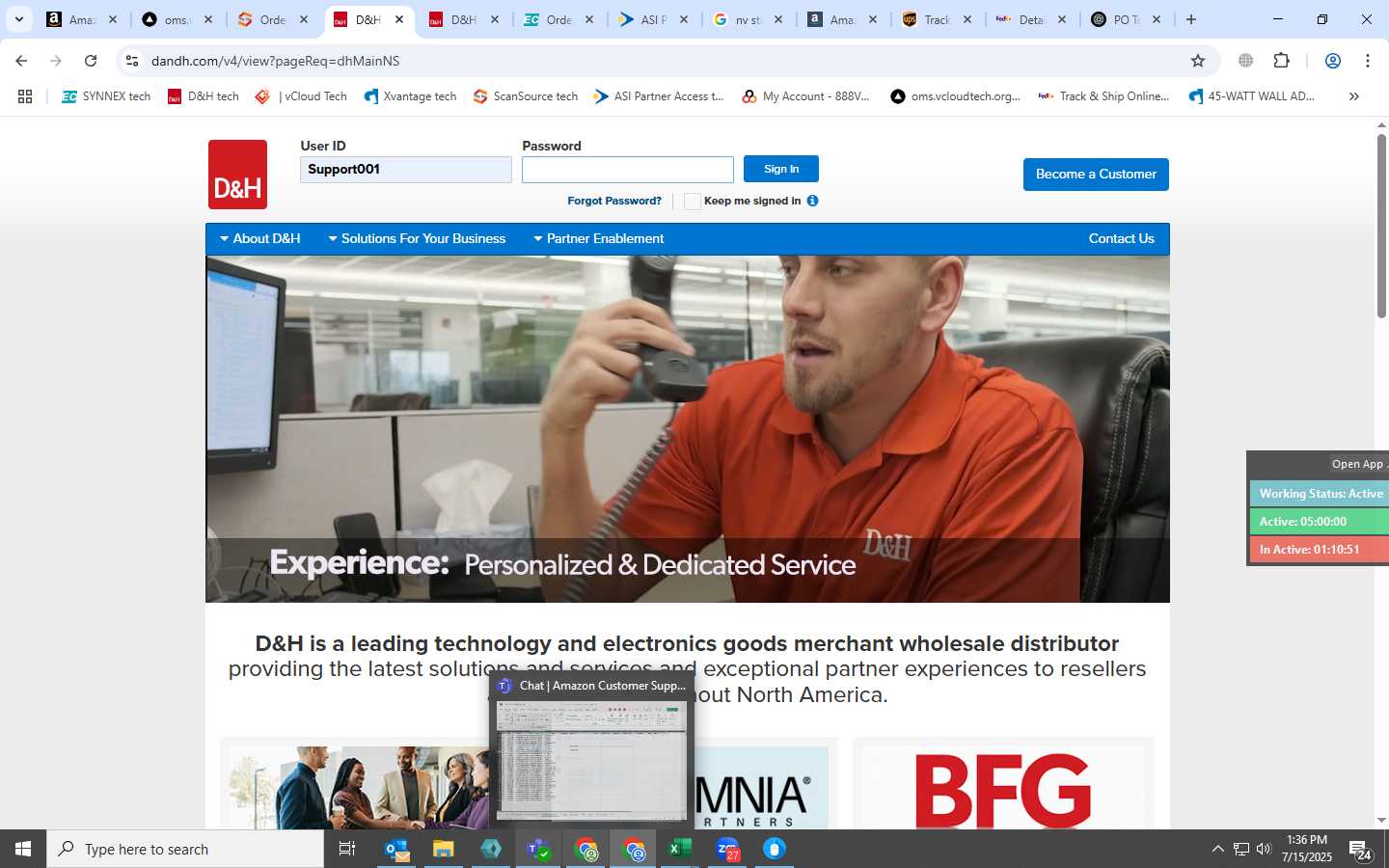Open the taskbar clock and date
This screenshot has width=1389, height=868.
pos(1307,849)
